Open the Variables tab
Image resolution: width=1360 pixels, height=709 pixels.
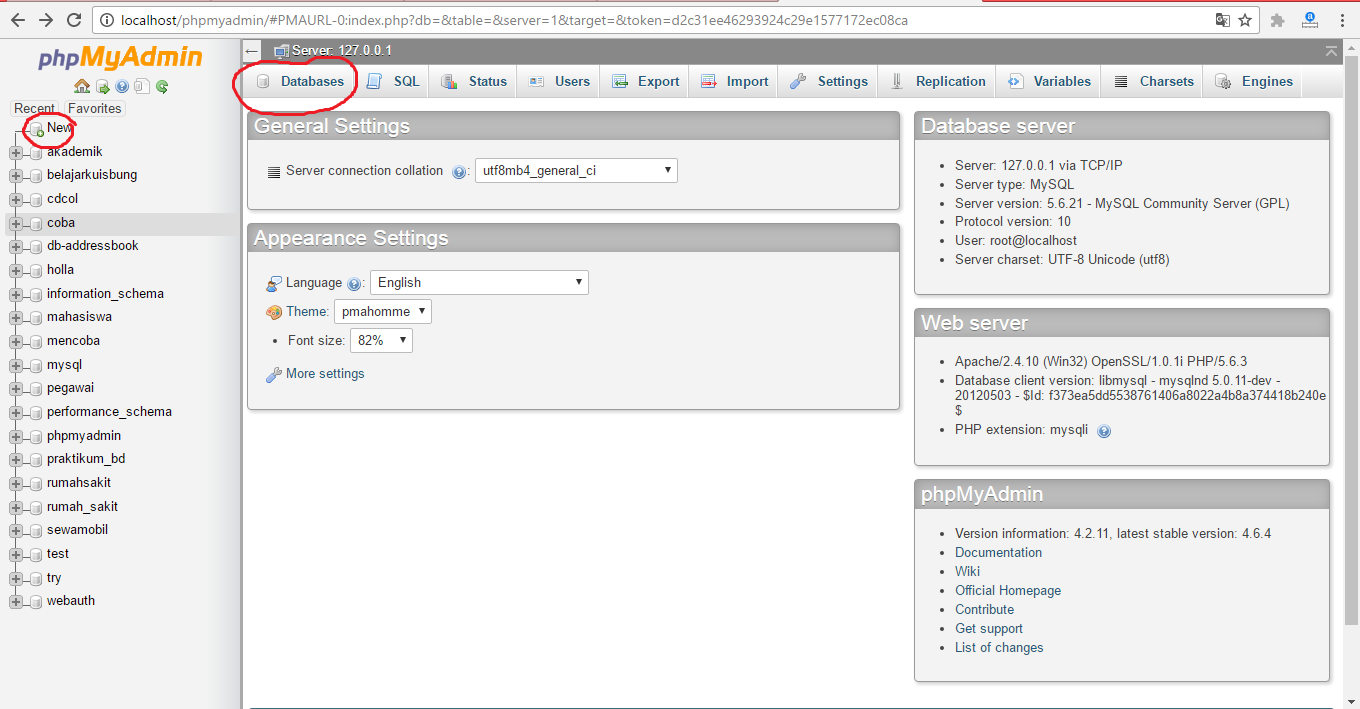point(1050,82)
